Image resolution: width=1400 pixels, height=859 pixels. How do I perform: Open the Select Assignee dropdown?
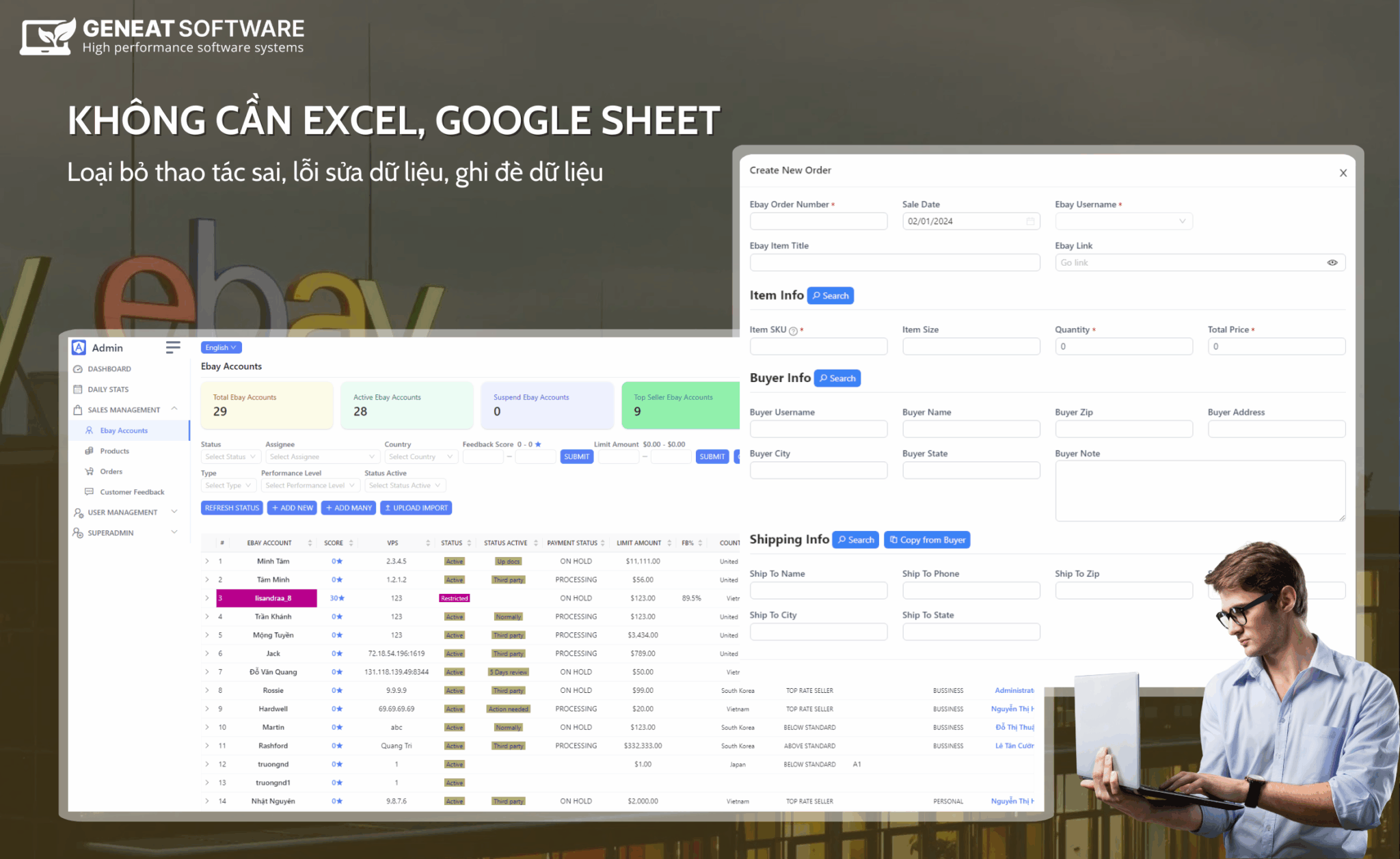click(322, 456)
